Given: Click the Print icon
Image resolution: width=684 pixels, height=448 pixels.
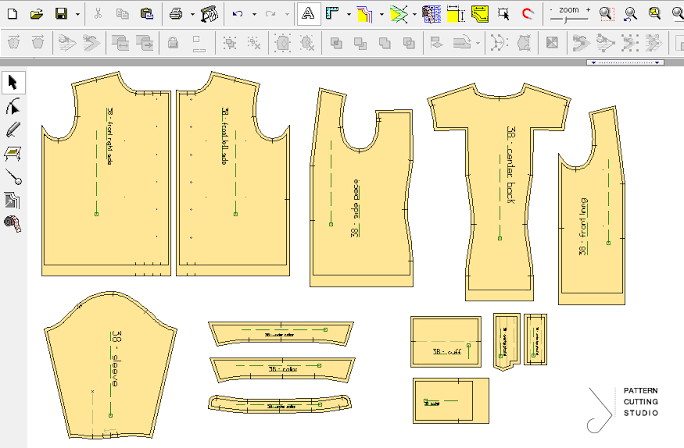Looking at the screenshot, I should tap(176, 14).
